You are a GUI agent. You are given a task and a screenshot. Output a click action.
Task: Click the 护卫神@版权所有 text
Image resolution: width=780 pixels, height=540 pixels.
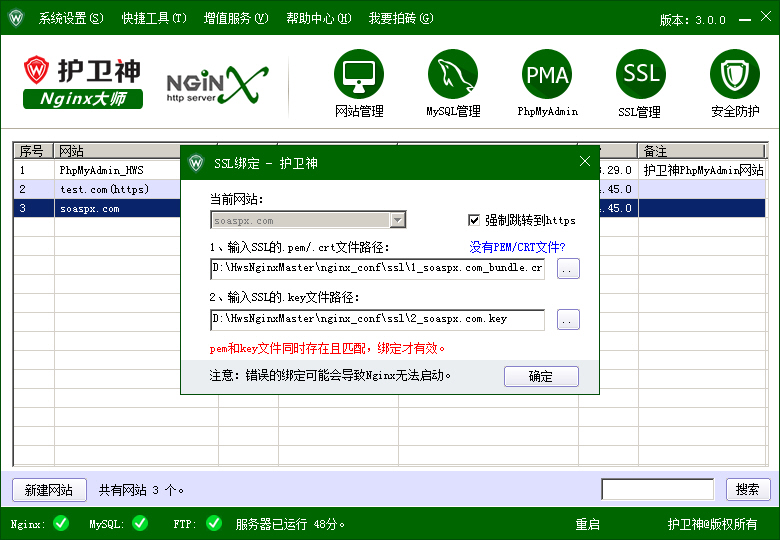[x=712, y=524]
